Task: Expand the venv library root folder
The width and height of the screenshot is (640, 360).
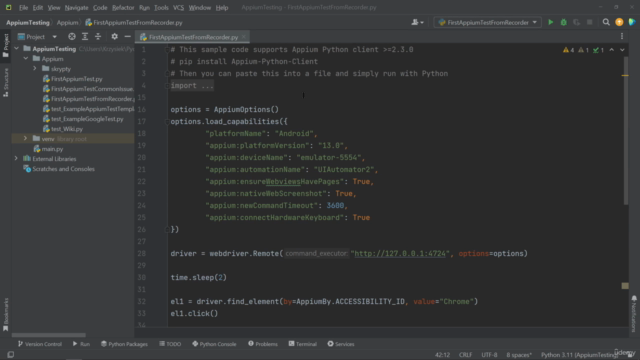Action: pyautogui.click(x=25, y=139)
